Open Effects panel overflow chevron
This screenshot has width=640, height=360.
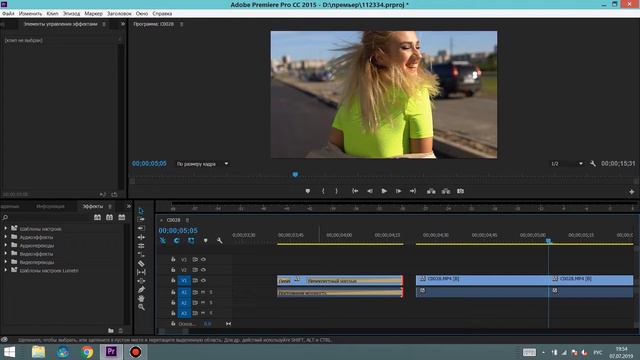click(x=129, y=206)
